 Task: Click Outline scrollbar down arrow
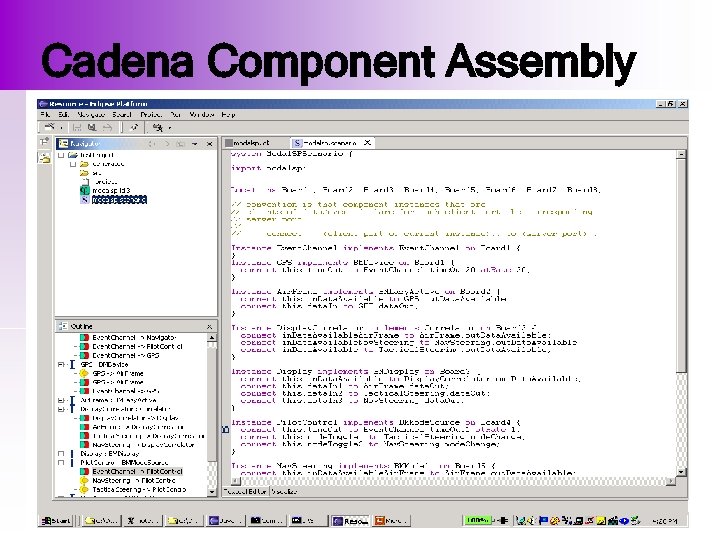point(212,491)
